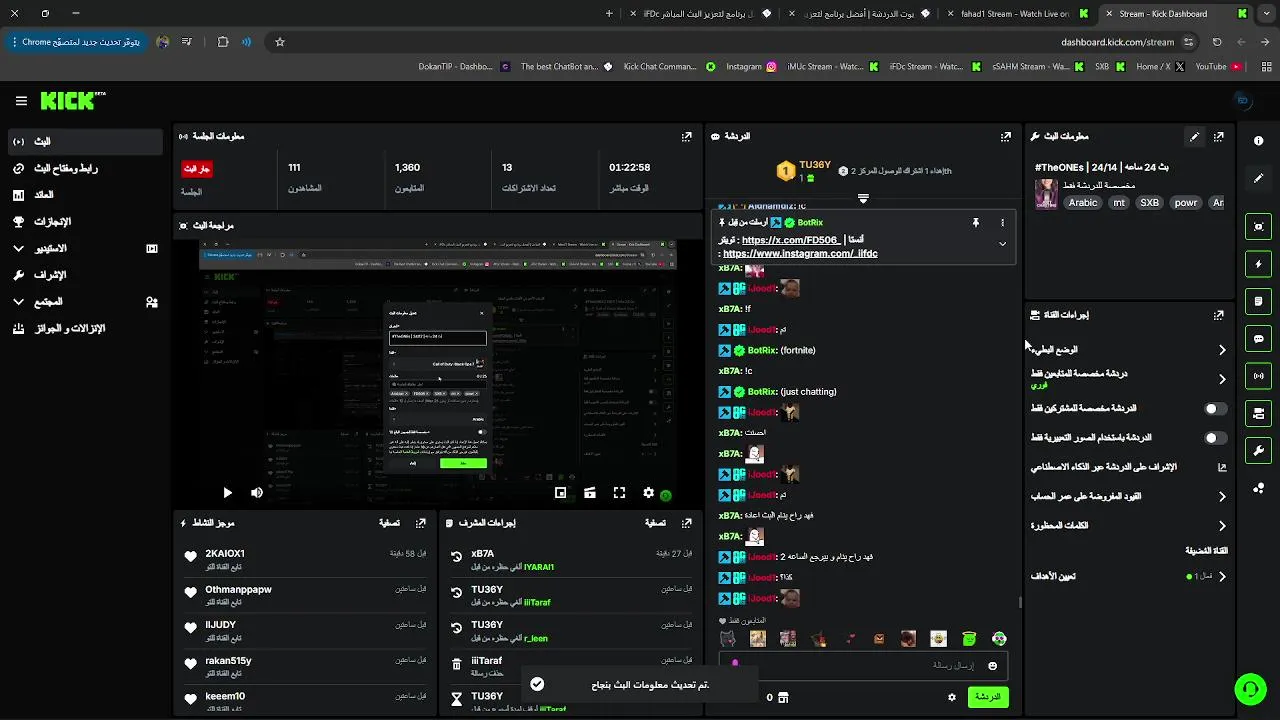Image resolution: width=1280 pixels, height=720 pixels.
Task: Pop out the موجز النشاط activity panel
Action: [x=421, y=523]
